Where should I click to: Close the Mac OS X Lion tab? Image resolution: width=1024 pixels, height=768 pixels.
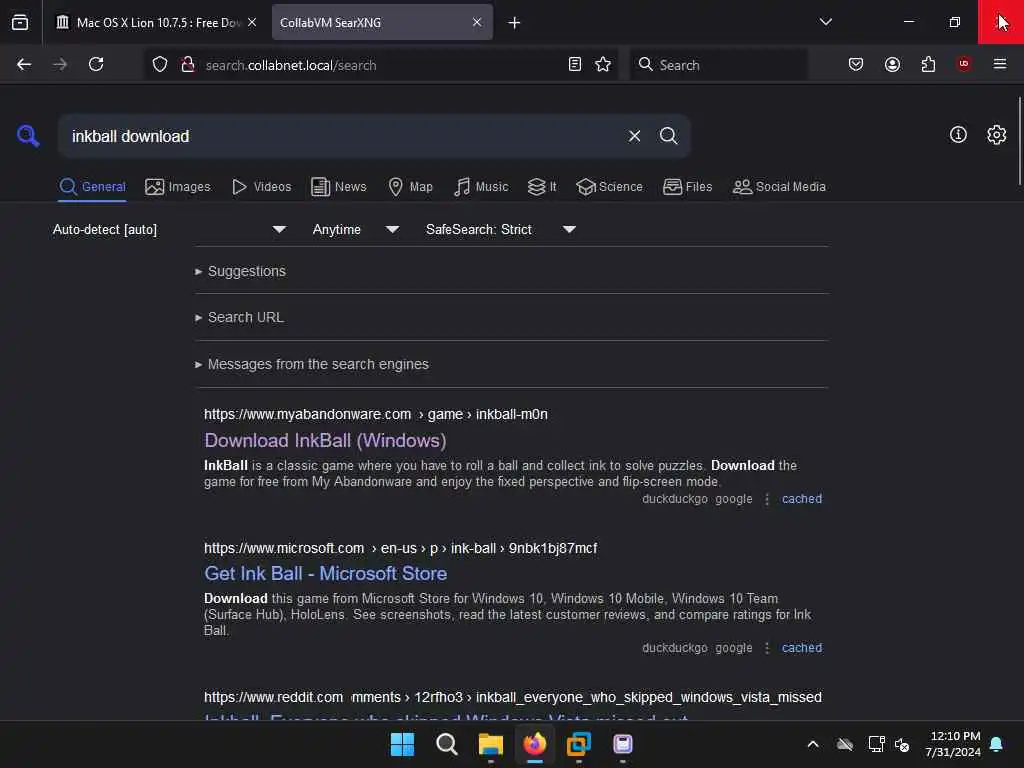(252, 22)
